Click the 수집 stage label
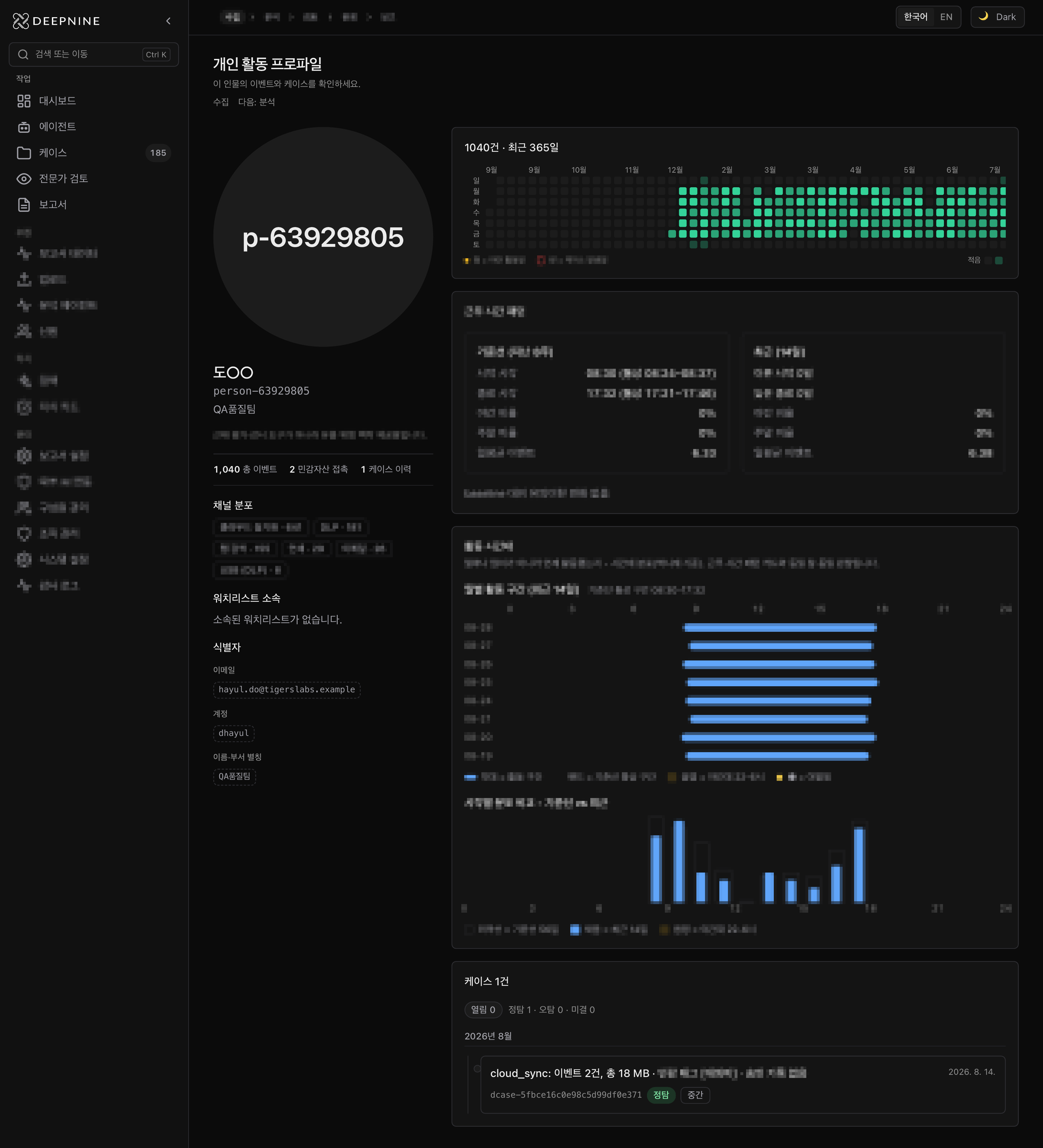Screen dimensions: 1043x1148 click(x=221, y=102)
